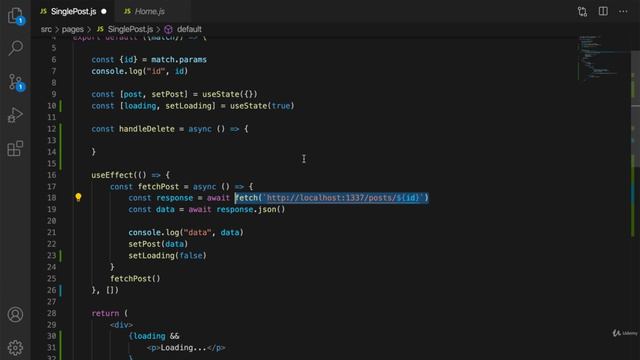Switch to the SinglePost.js tab

point(73,11)
